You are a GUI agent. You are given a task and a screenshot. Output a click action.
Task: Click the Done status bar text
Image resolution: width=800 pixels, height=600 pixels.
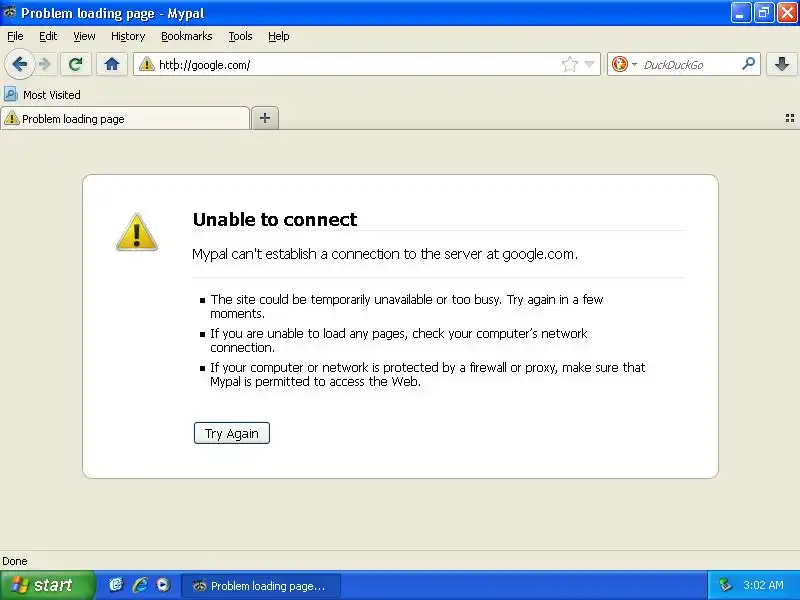click(15, 561)
